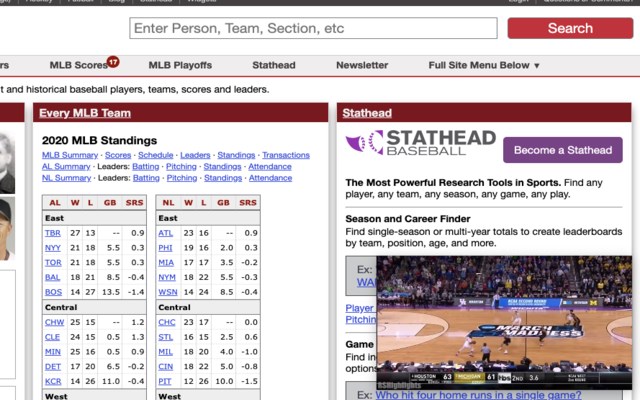Open AL Leaders Pitching link
The height and width of the screenshot is (400, 640).
pos(181,167)
